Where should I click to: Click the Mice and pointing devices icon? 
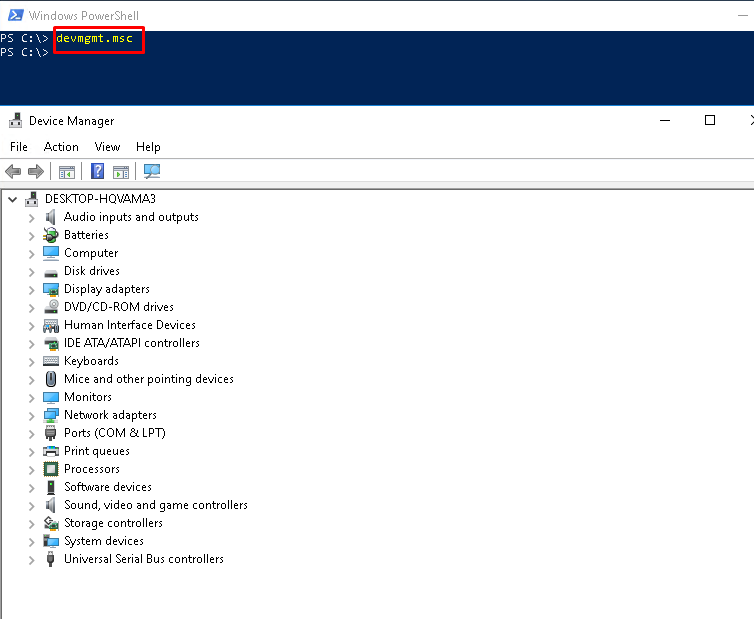click(x=50, y=379)
